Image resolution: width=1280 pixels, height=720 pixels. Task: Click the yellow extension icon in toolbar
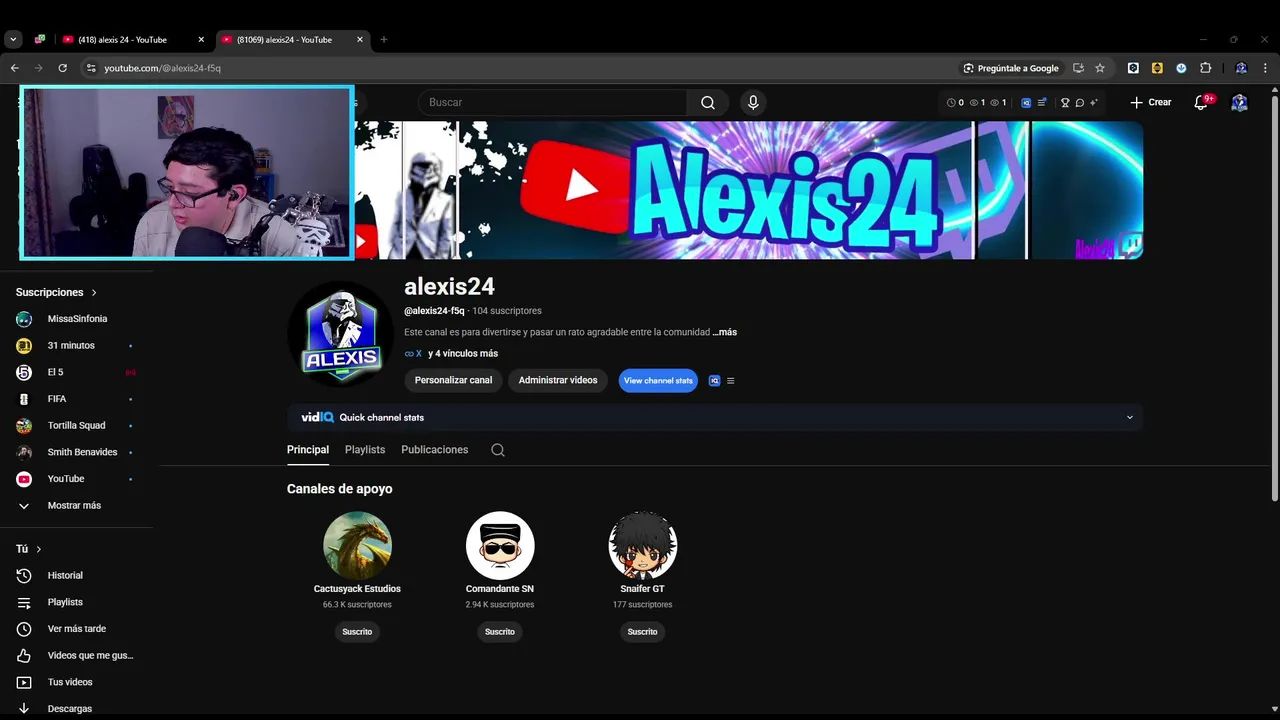click(1157, 68)
